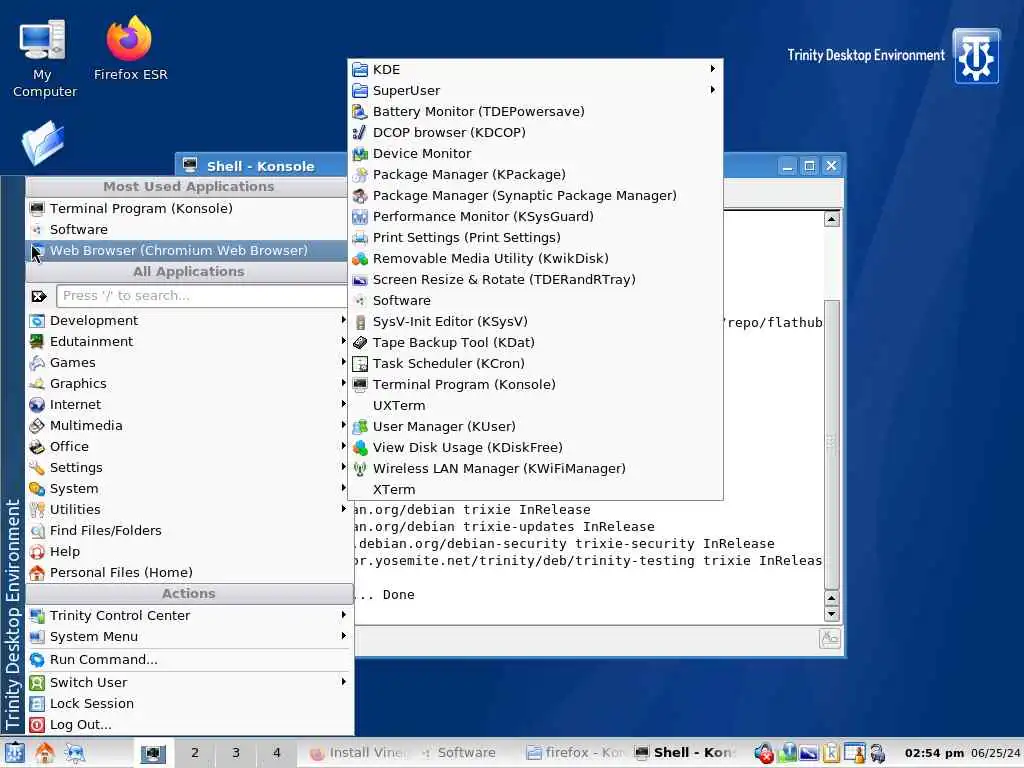Click the clear search icon beside search field
Viewport: 1024px width, 768px height.
tap(39, 296)
